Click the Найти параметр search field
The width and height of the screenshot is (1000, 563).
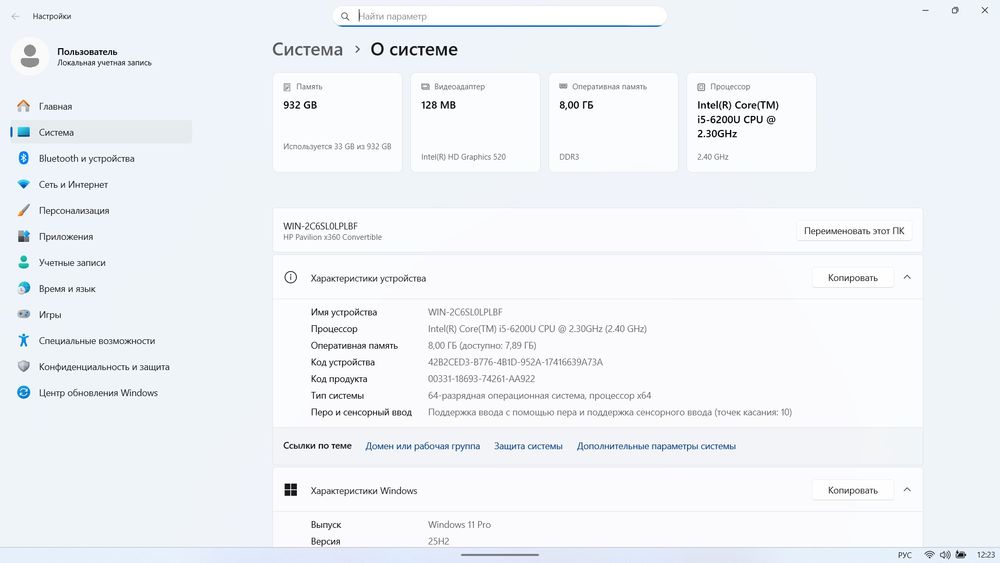click(499, 17)
